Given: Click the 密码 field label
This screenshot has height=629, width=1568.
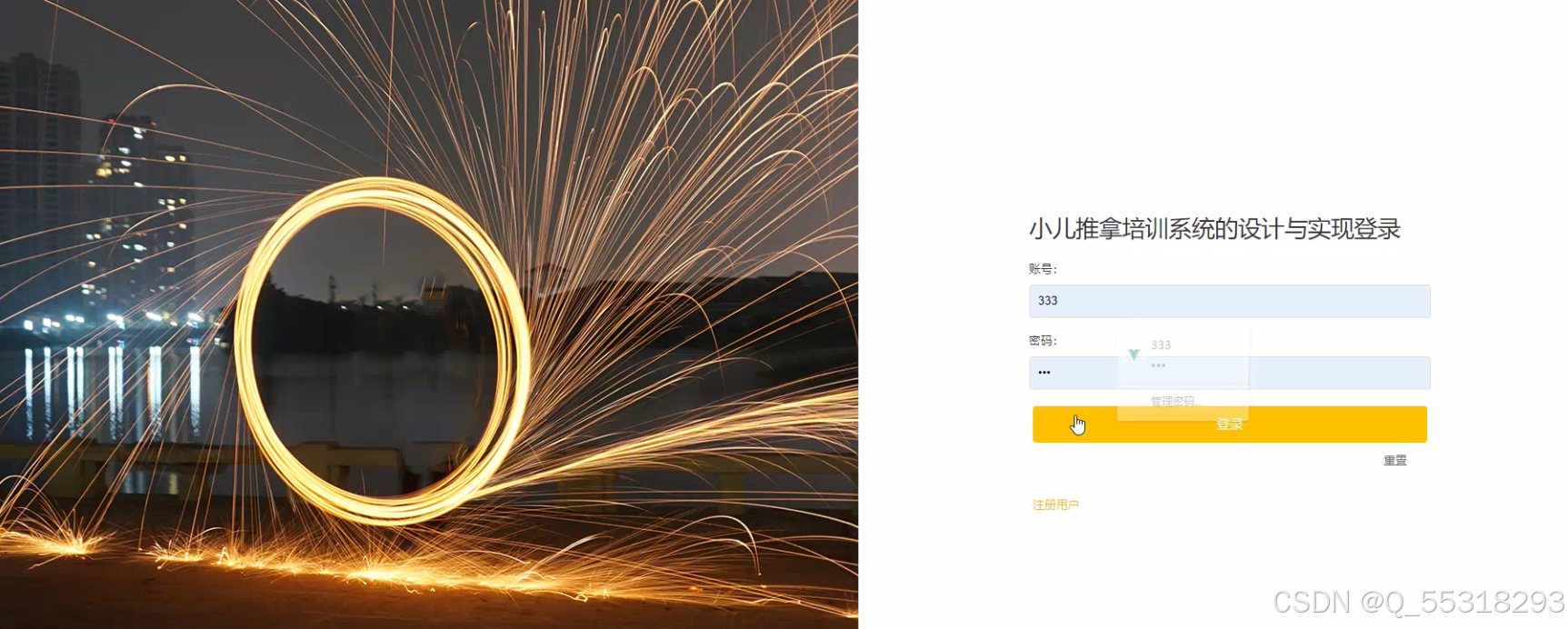Looking at the screenshot, I should pos(1043,341).
